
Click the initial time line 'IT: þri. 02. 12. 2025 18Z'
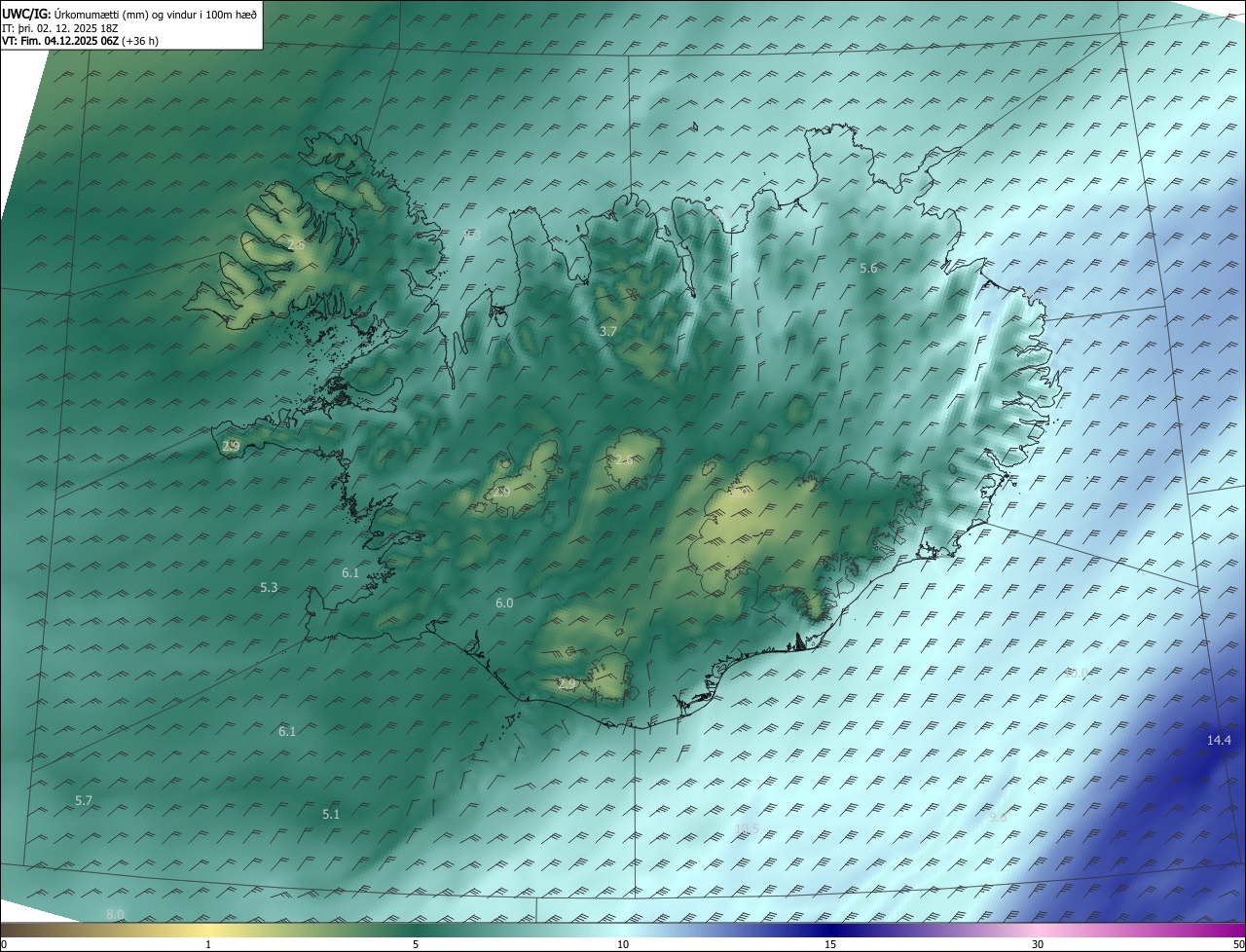click(60, 28)
